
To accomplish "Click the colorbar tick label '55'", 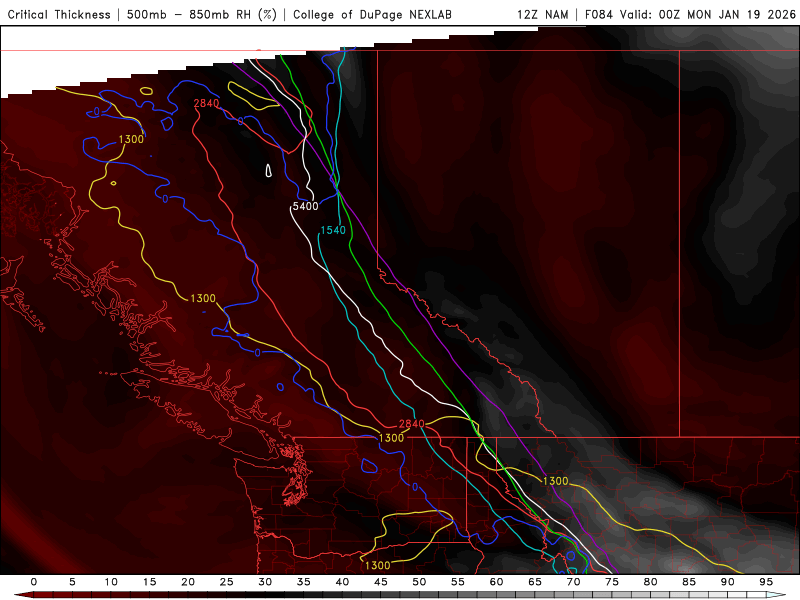I will pos(458,582).
